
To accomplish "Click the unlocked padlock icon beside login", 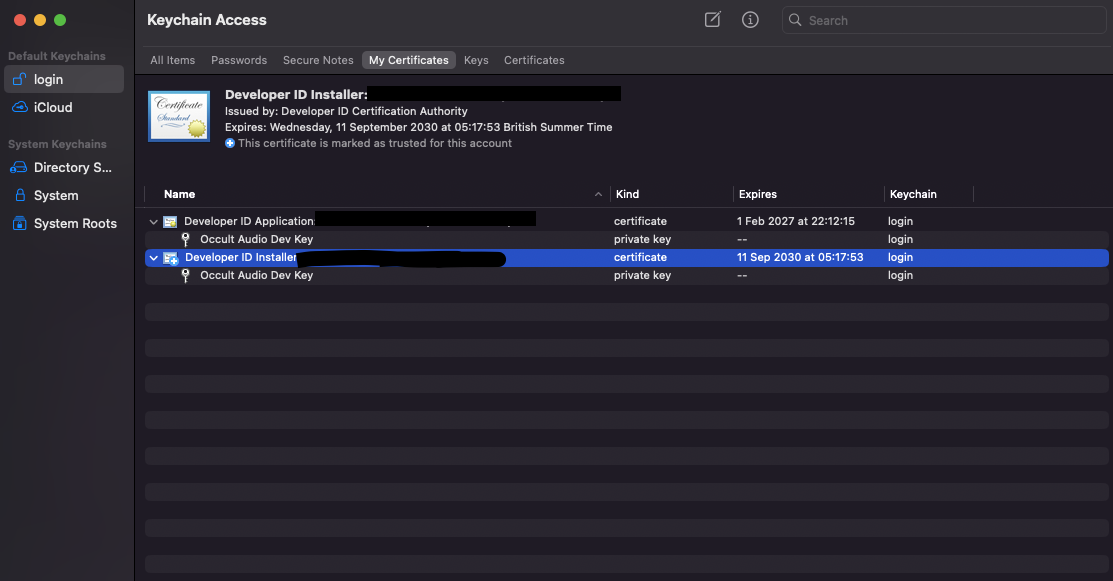I will (x=19, y=79).
